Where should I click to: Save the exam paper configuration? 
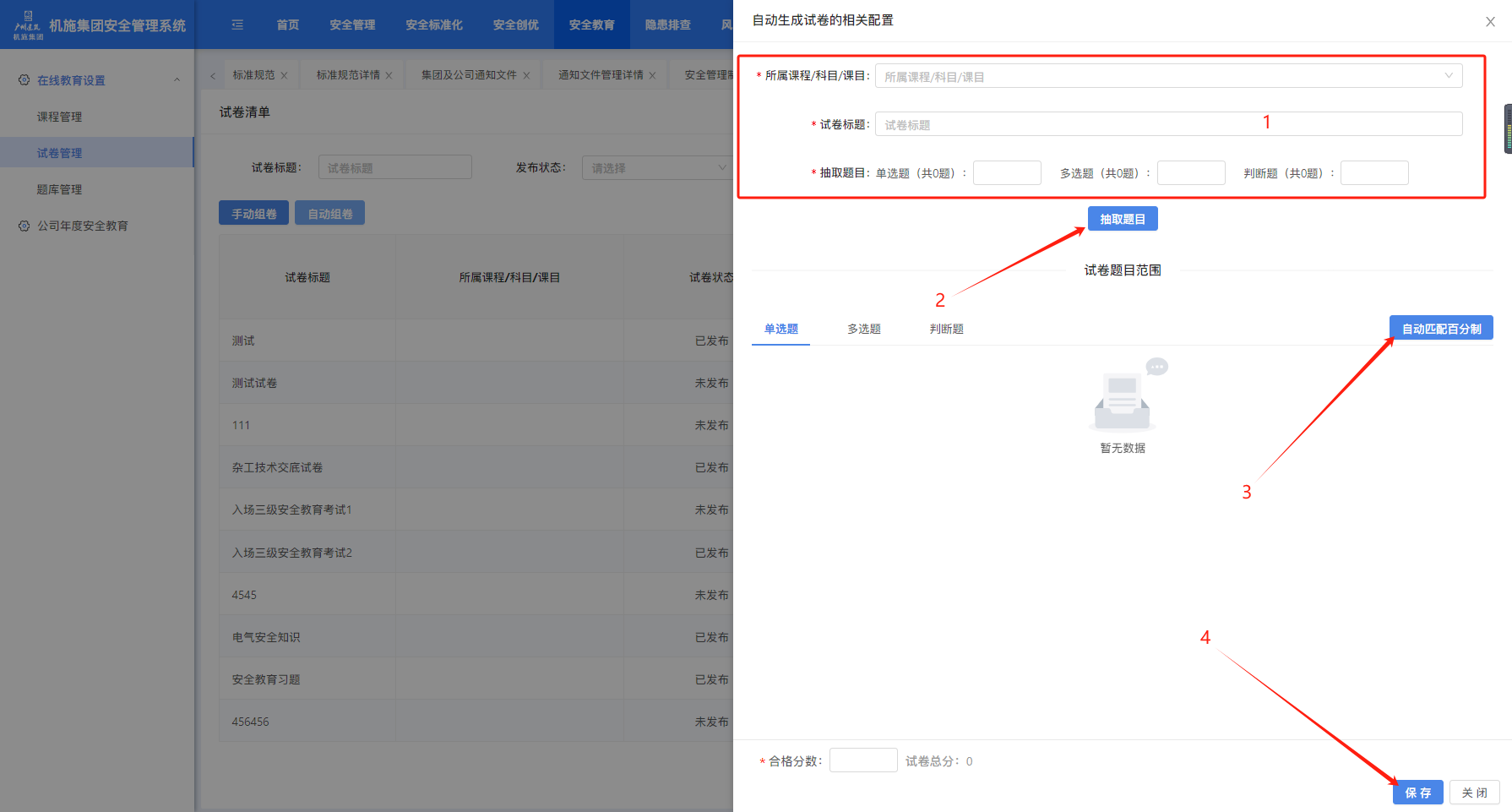(x=1417, y=793)
